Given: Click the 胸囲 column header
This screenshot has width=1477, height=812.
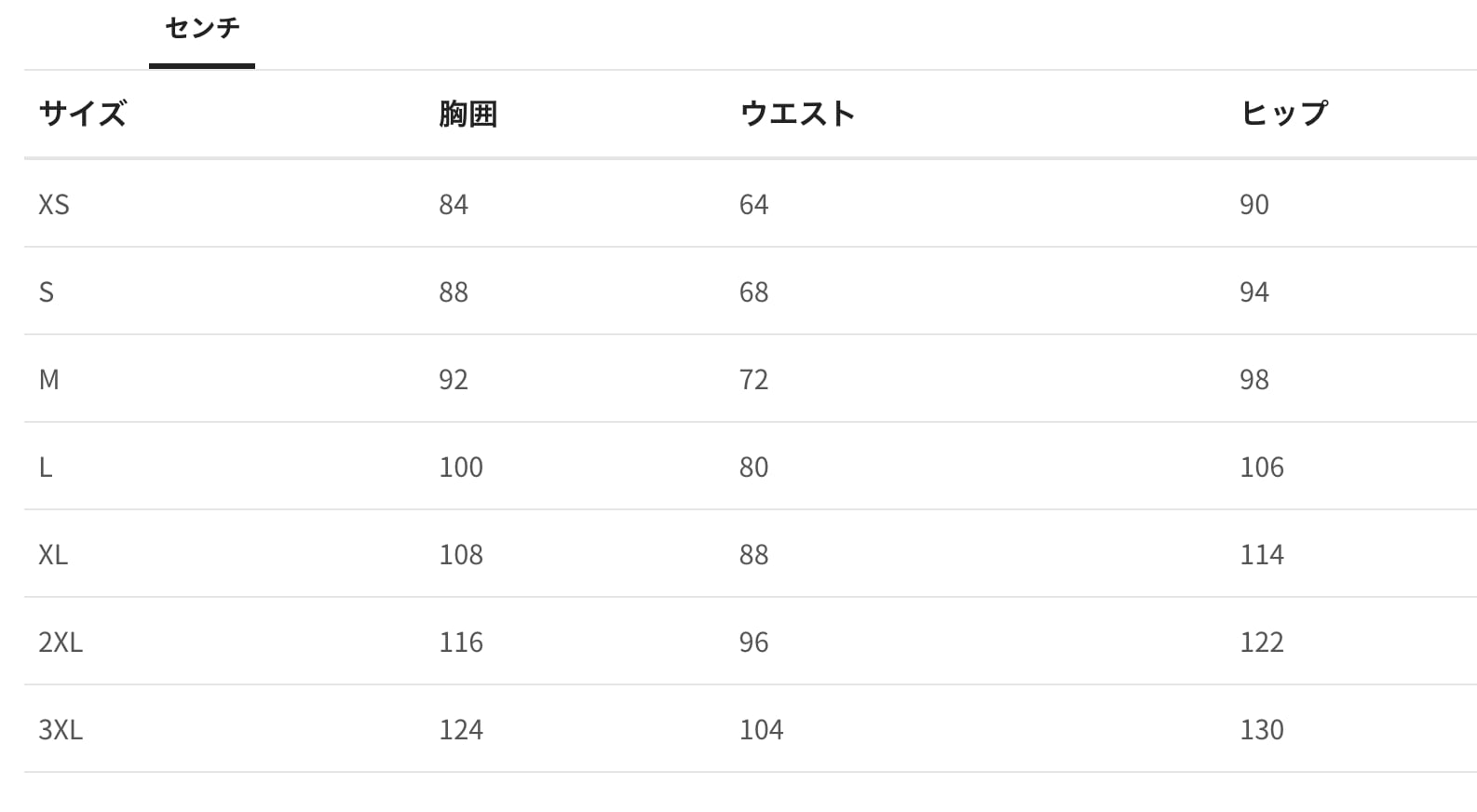Looking at the screenshot, I should coord(467,114).
